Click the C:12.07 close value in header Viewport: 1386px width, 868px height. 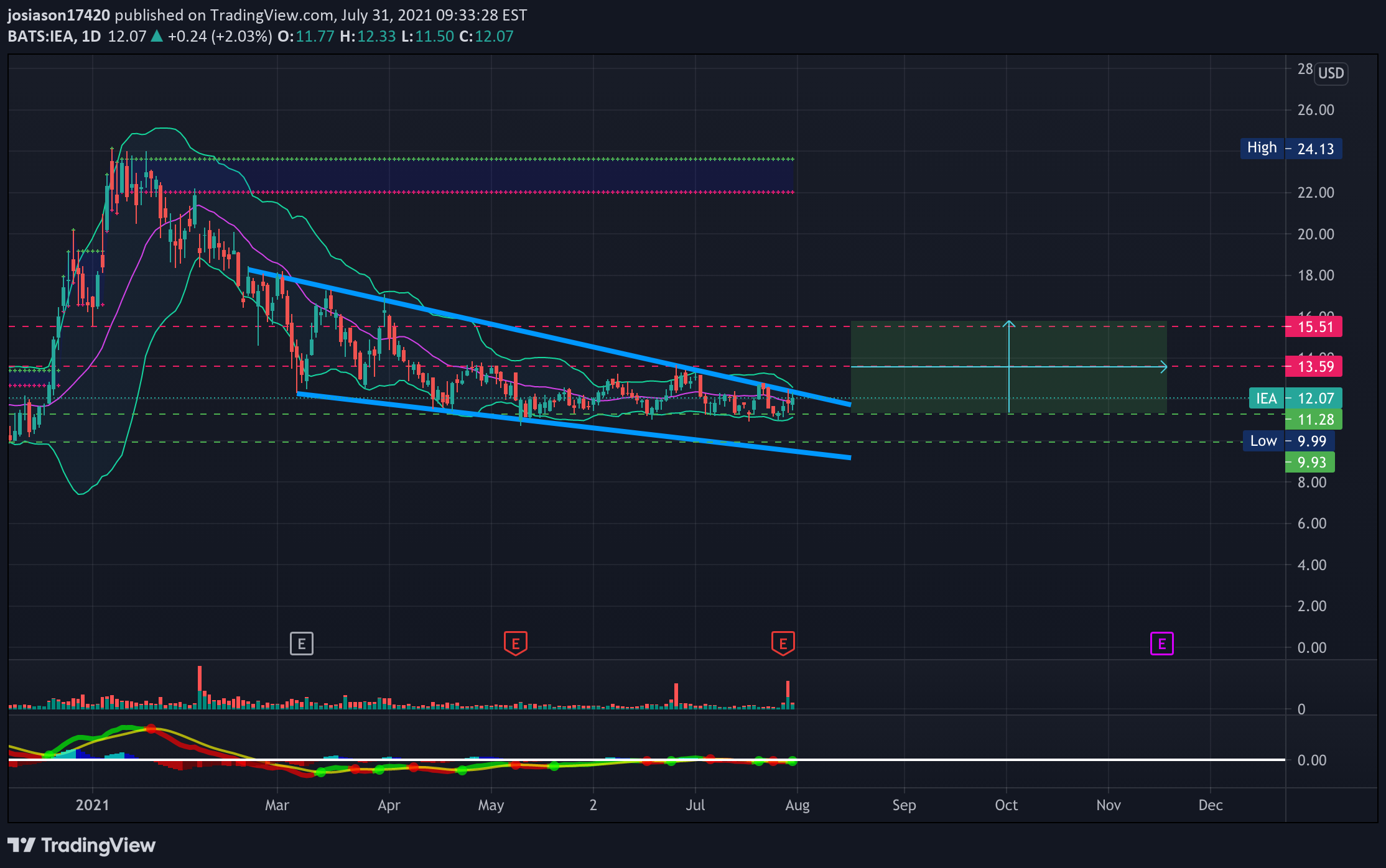486,36
